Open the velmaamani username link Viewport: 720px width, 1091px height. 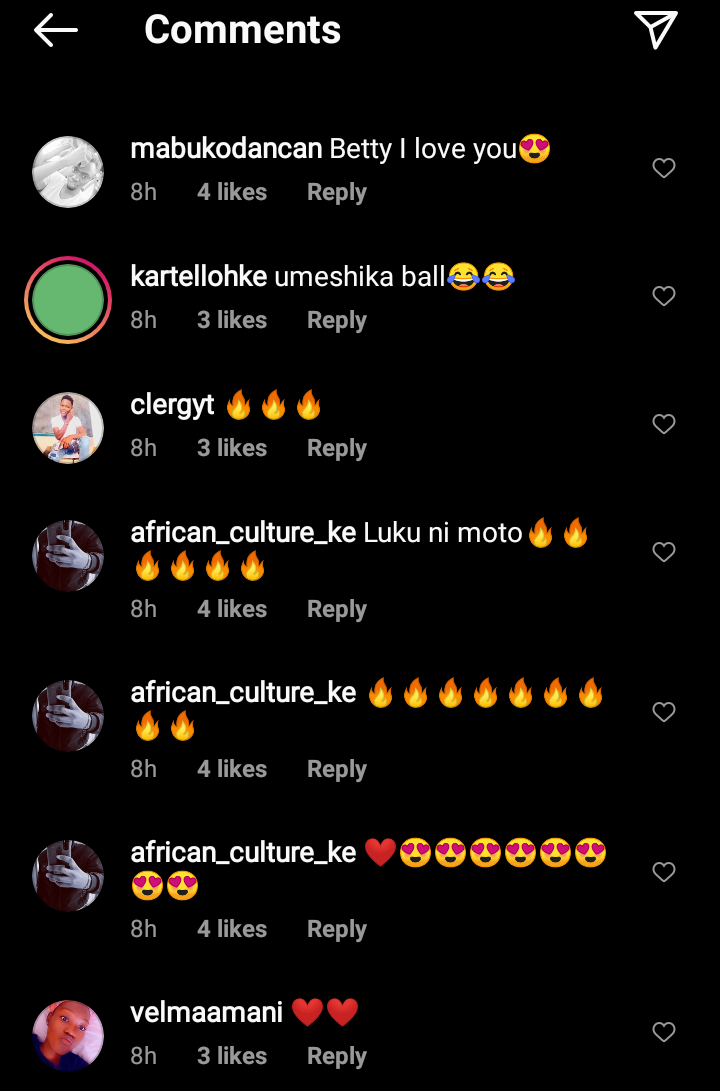point(207,1012)
